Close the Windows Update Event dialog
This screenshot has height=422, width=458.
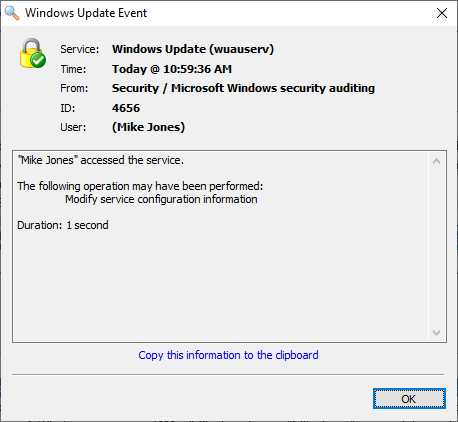coord(442,13)
